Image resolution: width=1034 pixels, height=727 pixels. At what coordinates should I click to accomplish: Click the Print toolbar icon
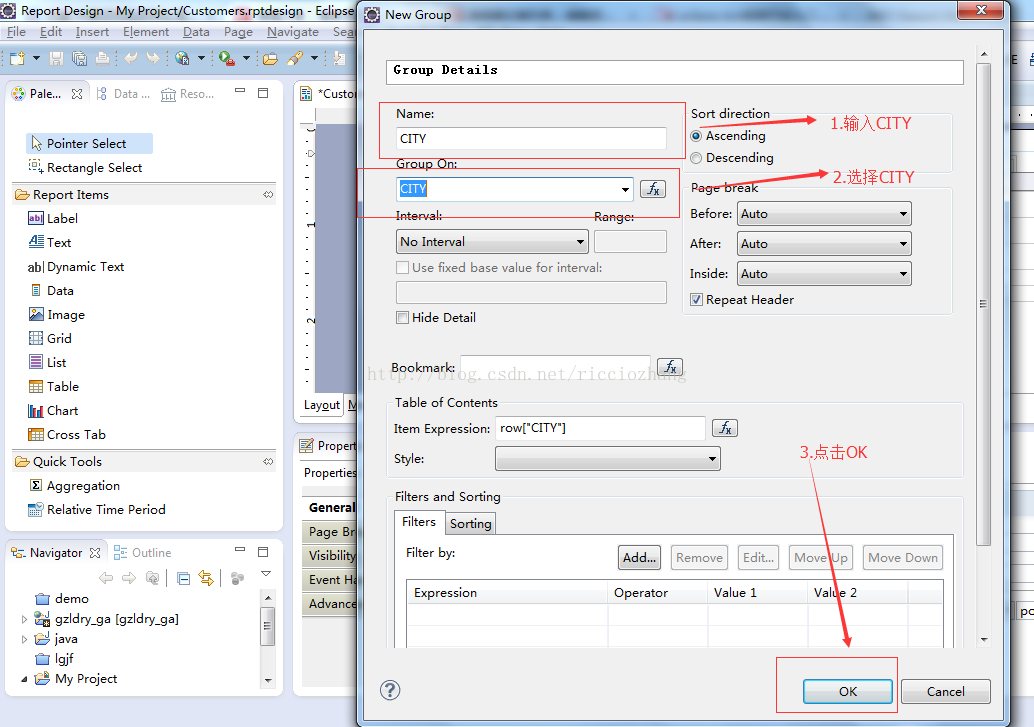[102, 59]
